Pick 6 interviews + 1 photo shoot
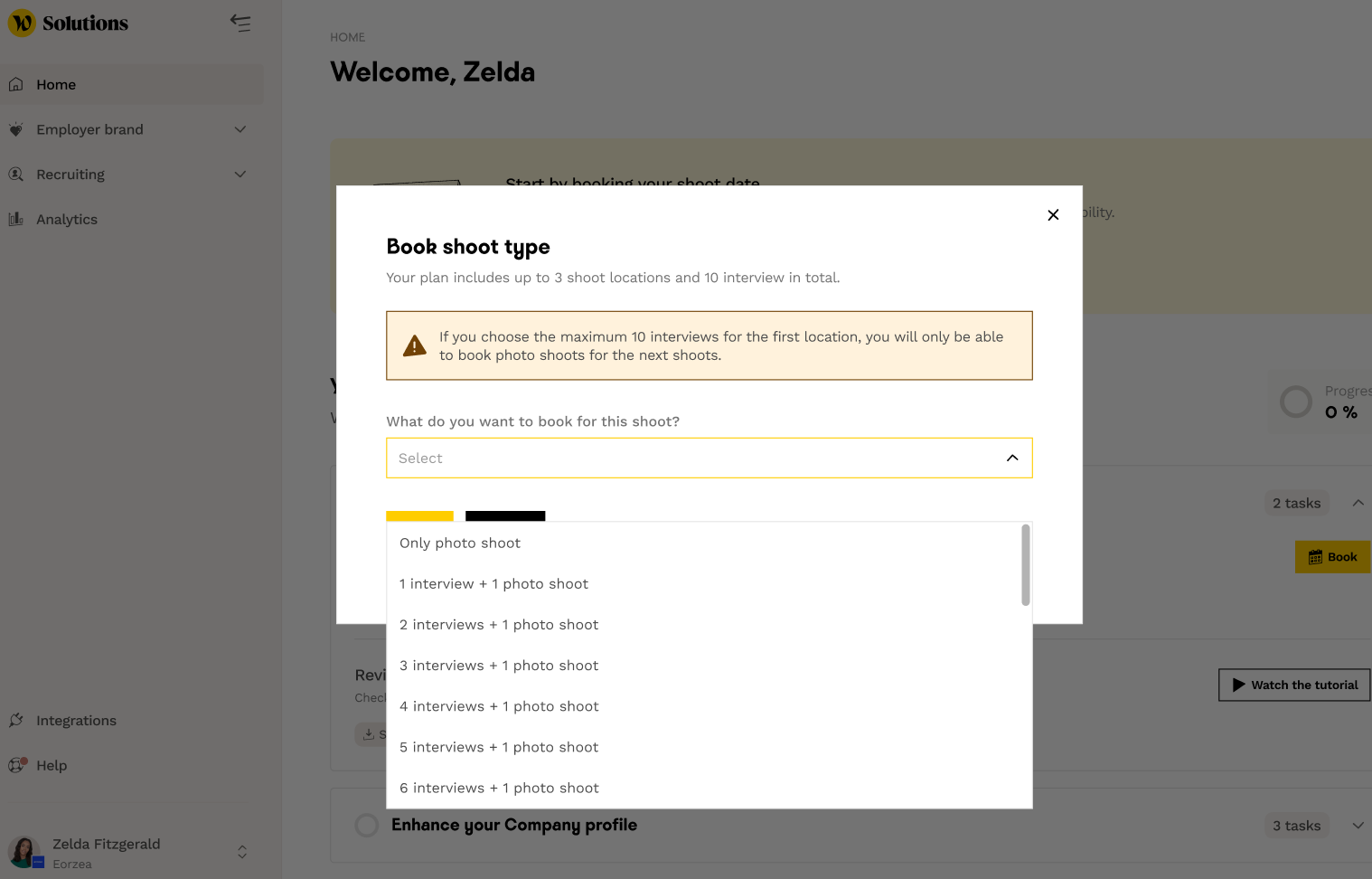 coord(499,788)
